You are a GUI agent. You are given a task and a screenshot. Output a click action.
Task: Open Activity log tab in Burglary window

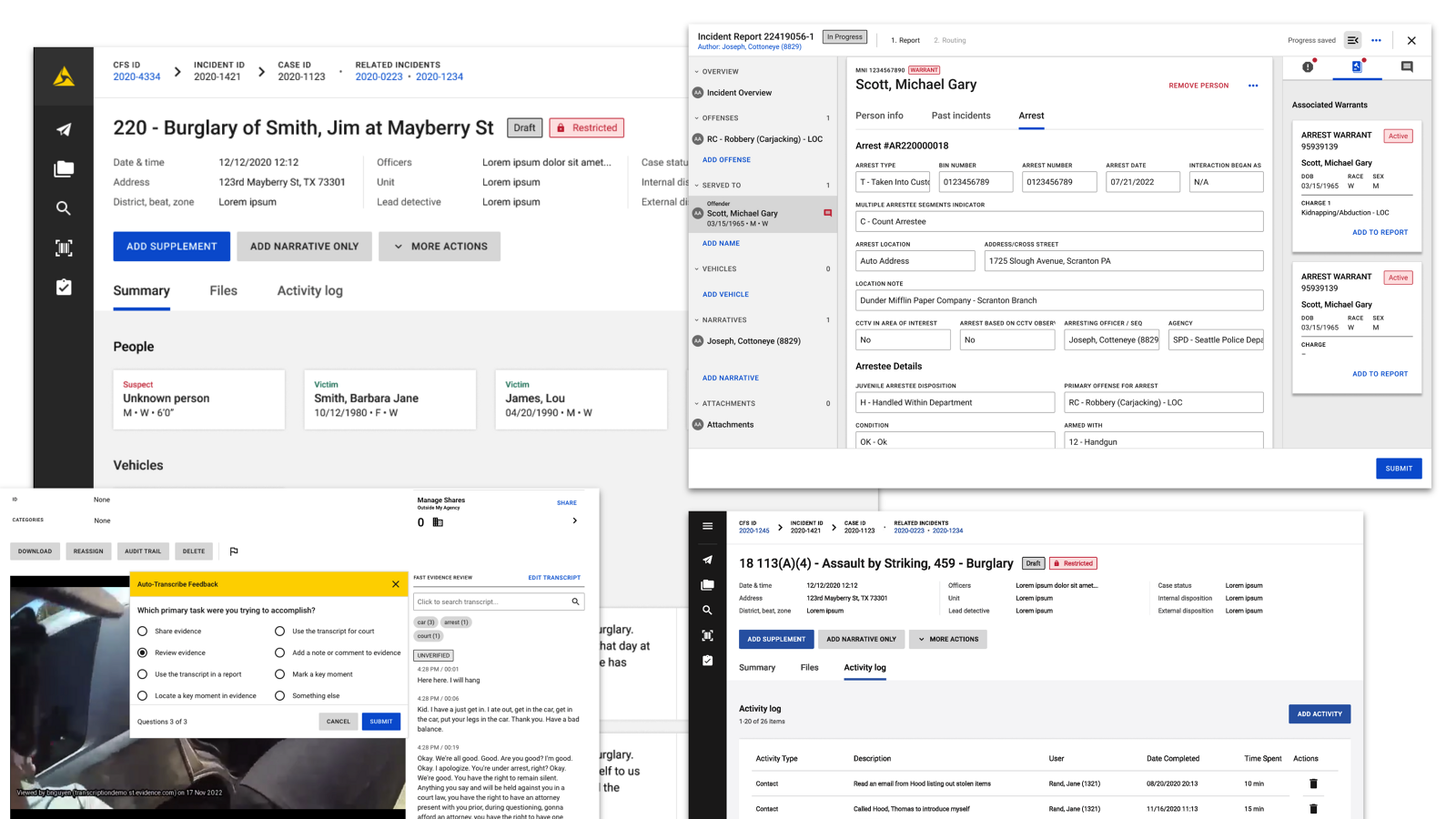click(x=309, y=291)
